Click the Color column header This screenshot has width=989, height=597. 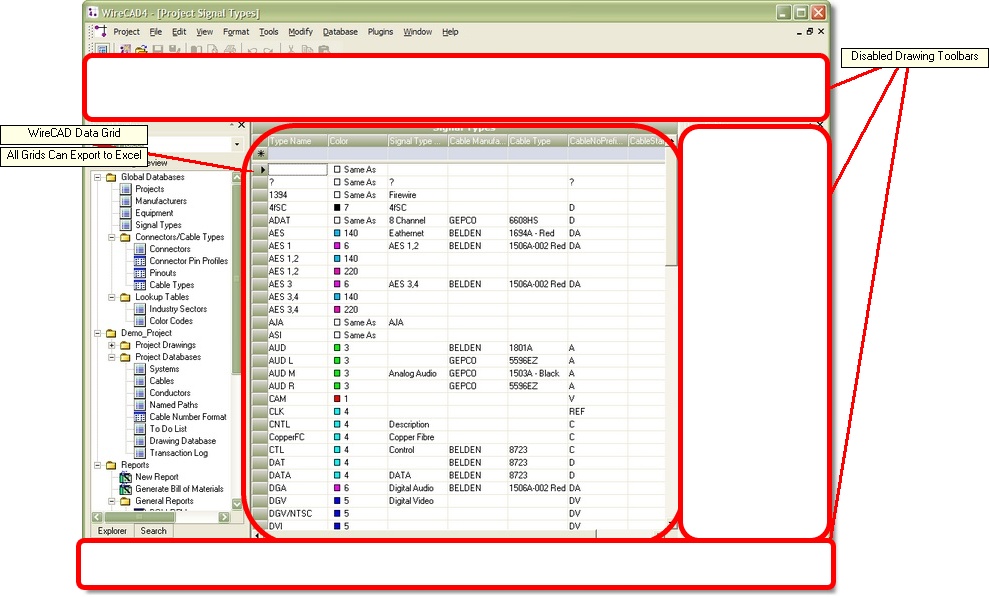tap(357, 141)
